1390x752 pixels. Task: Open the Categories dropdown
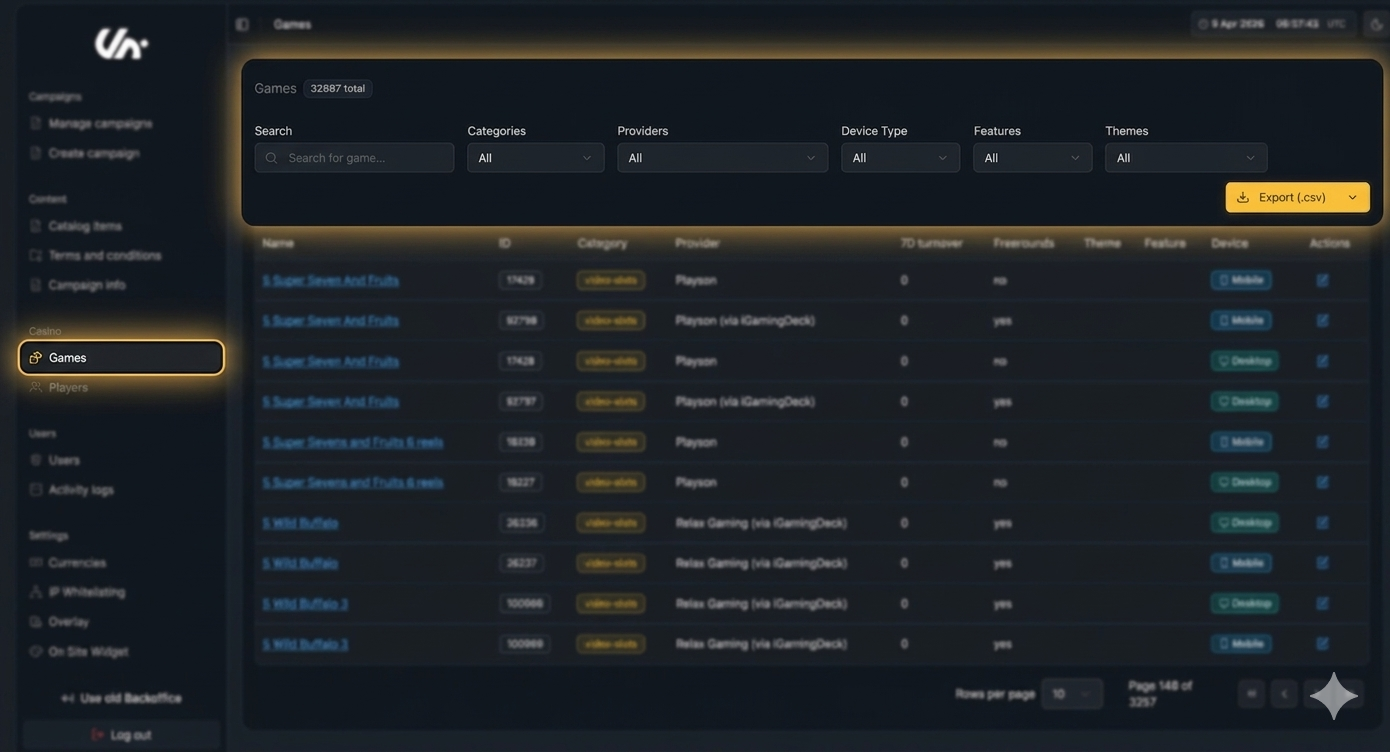click(535, 158)
